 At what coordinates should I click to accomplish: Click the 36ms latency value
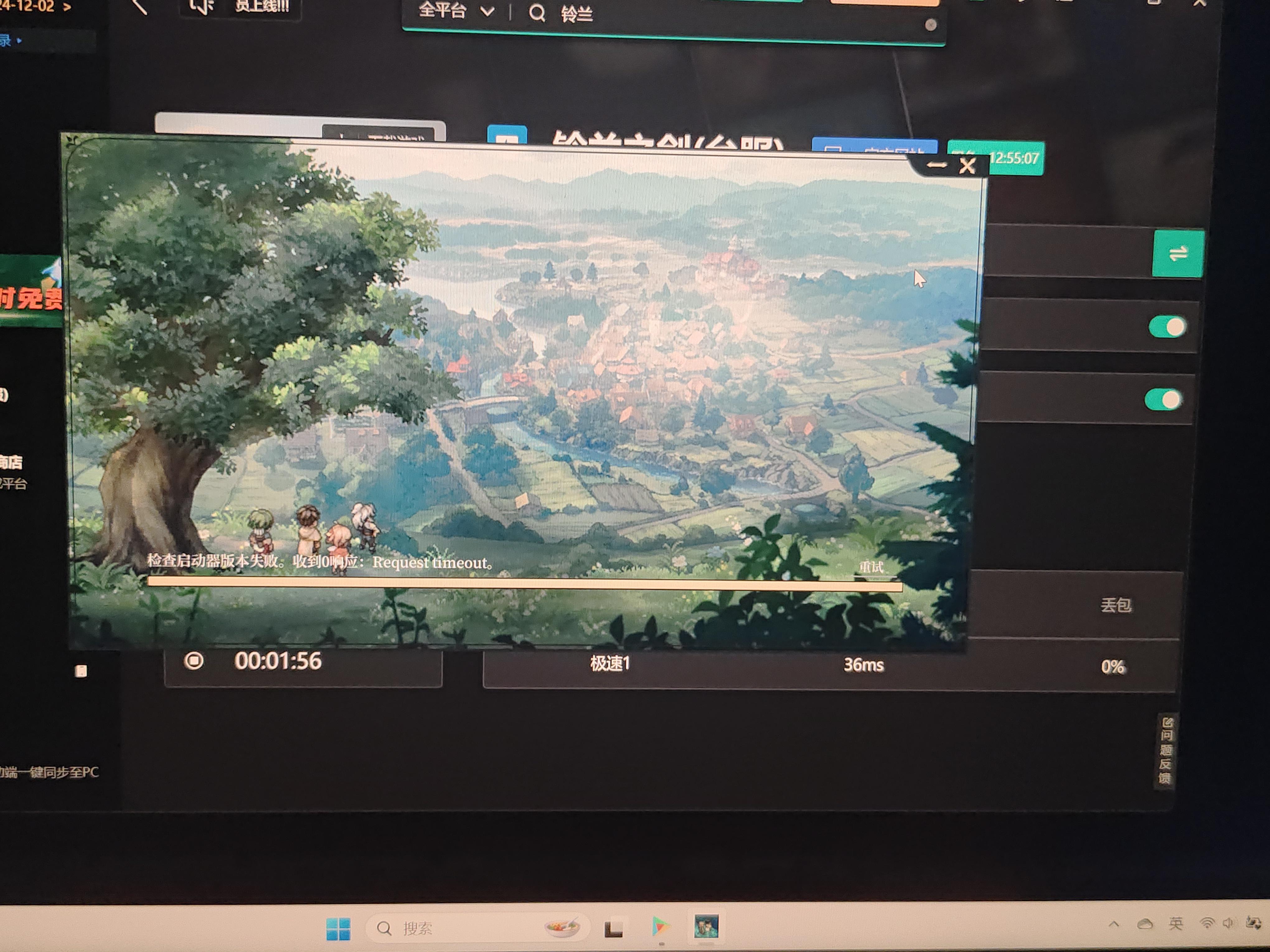pyautogui.click(x=863, y=665)
